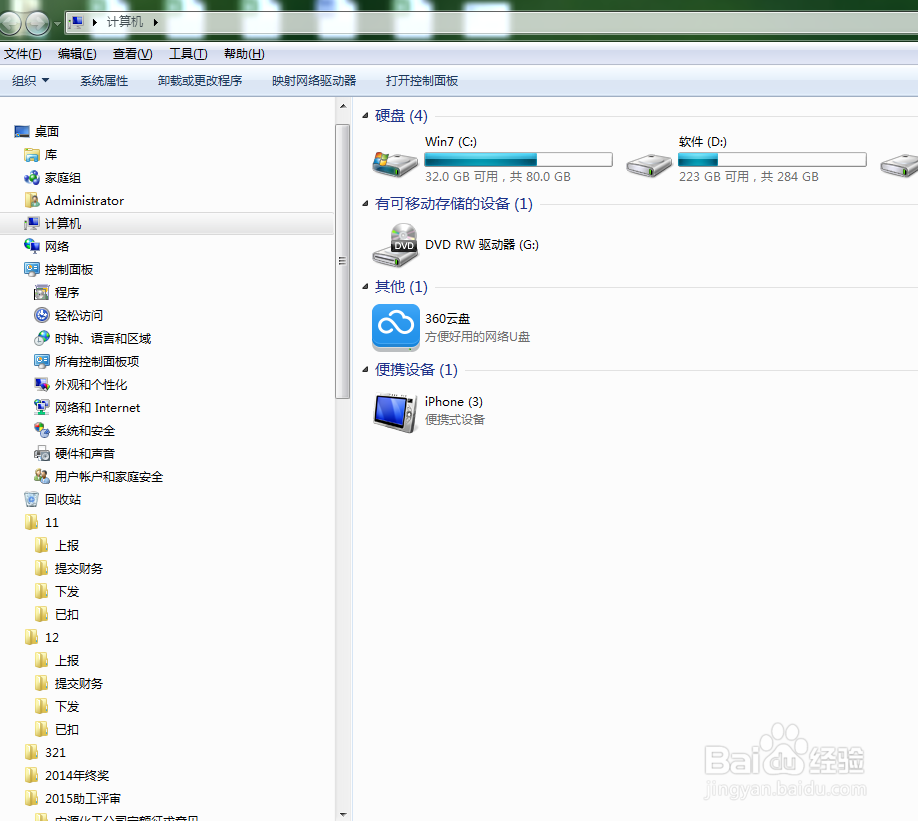The image size is (918, 821).
Task: Open the 组织 dropdown menu
Action: [30, 80]
